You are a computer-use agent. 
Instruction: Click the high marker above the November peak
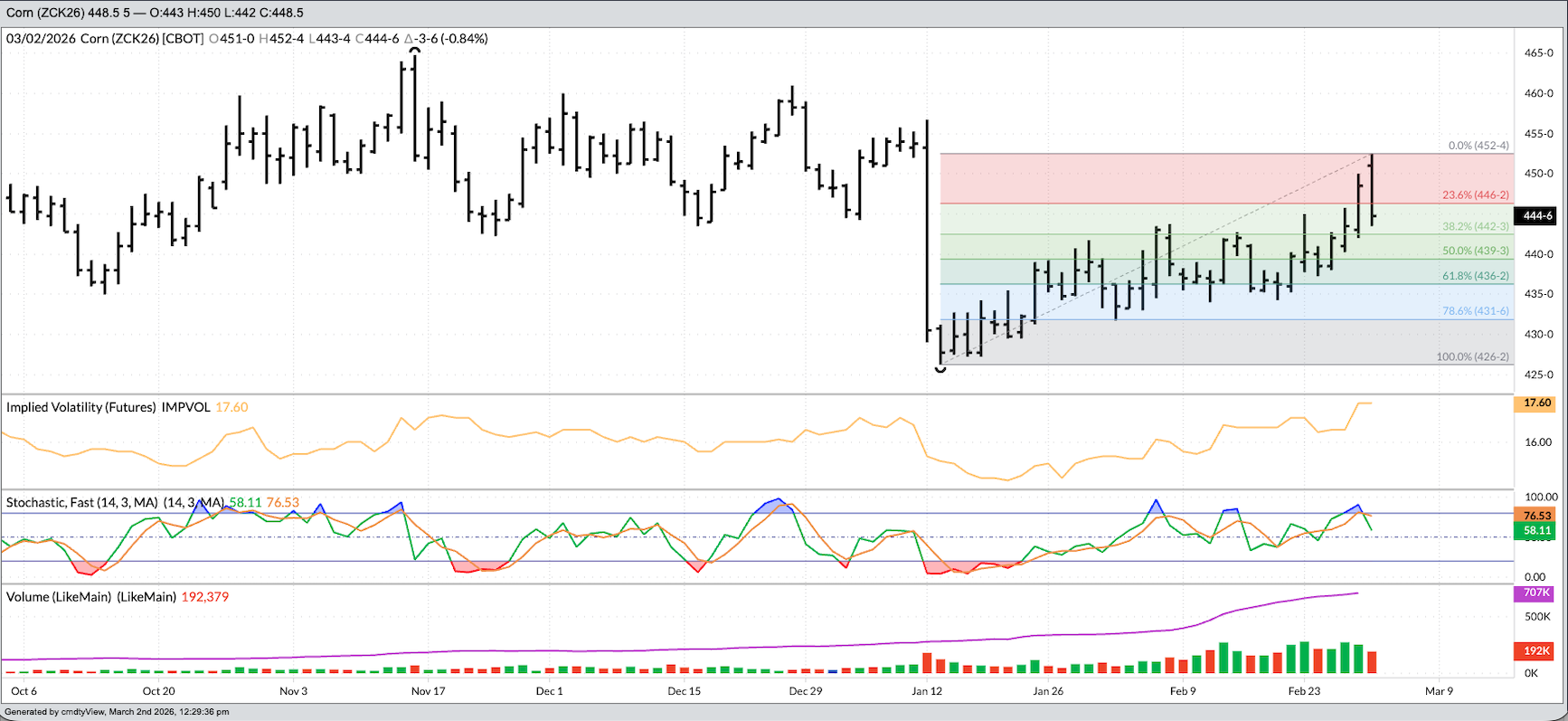click(414, 51)
